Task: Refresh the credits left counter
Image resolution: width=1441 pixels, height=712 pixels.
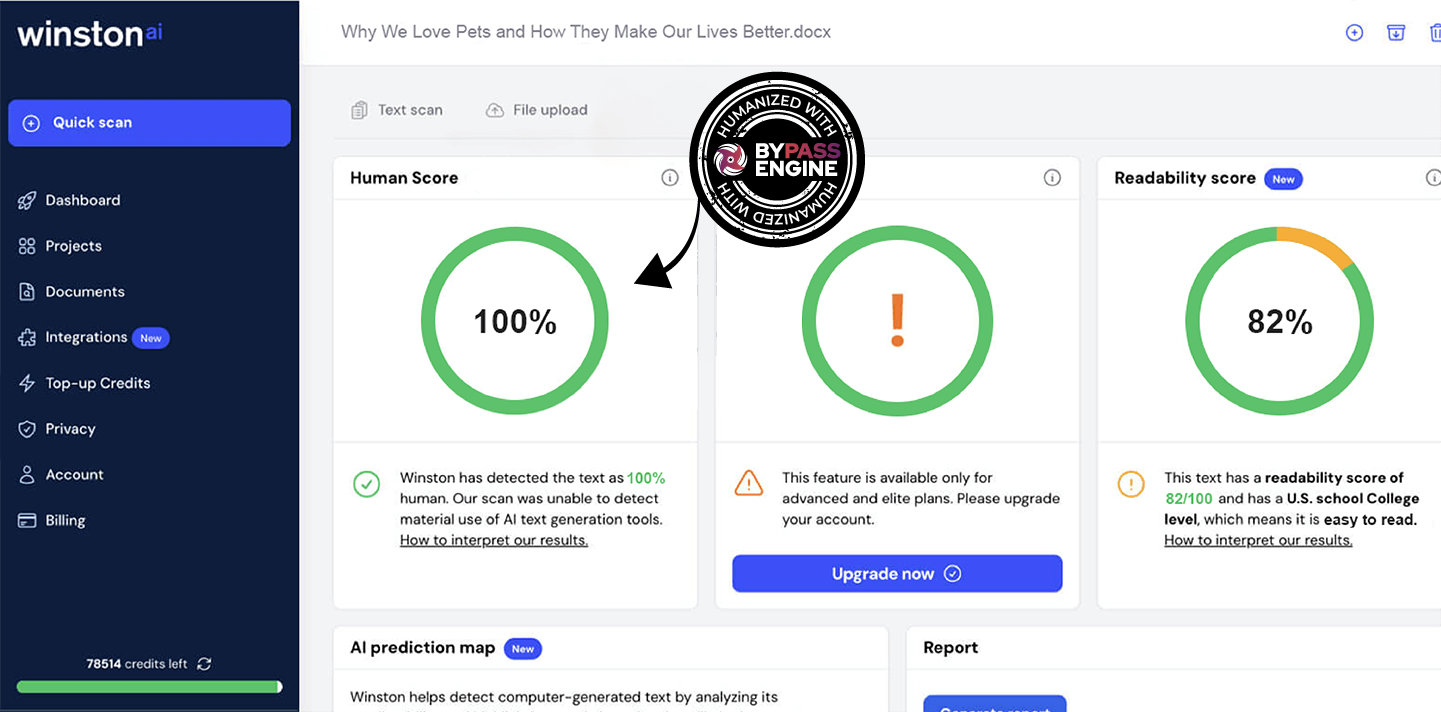Action: tap(204, 664)
